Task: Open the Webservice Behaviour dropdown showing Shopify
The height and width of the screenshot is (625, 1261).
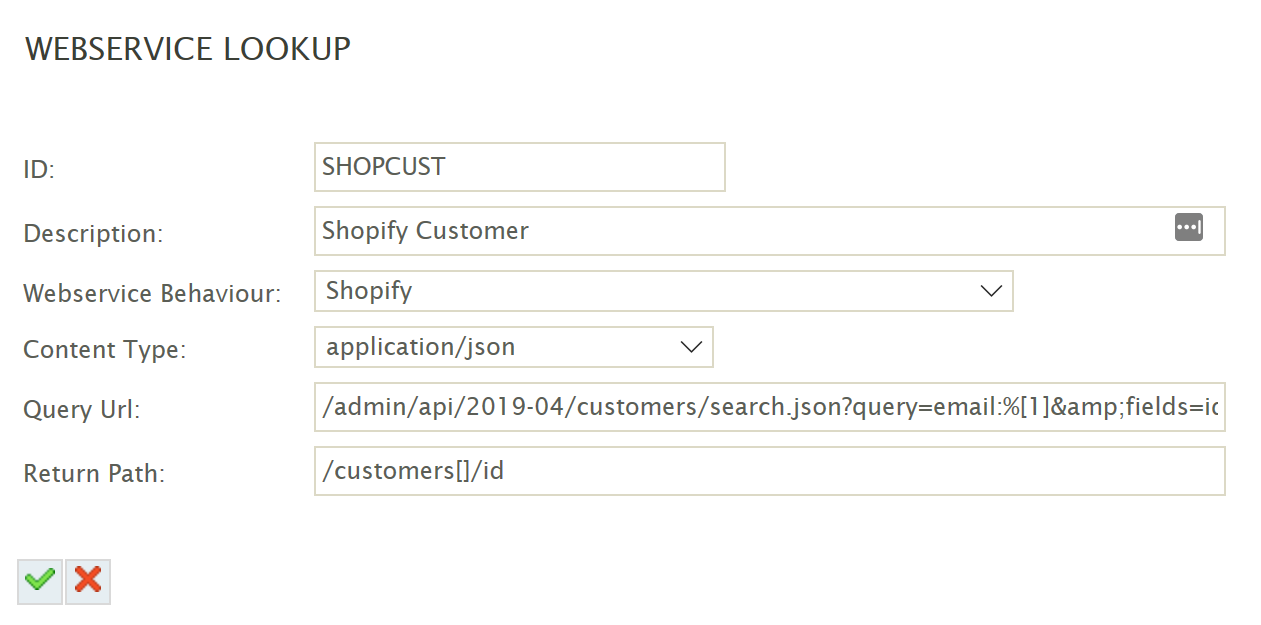Action: coord(640,291)
